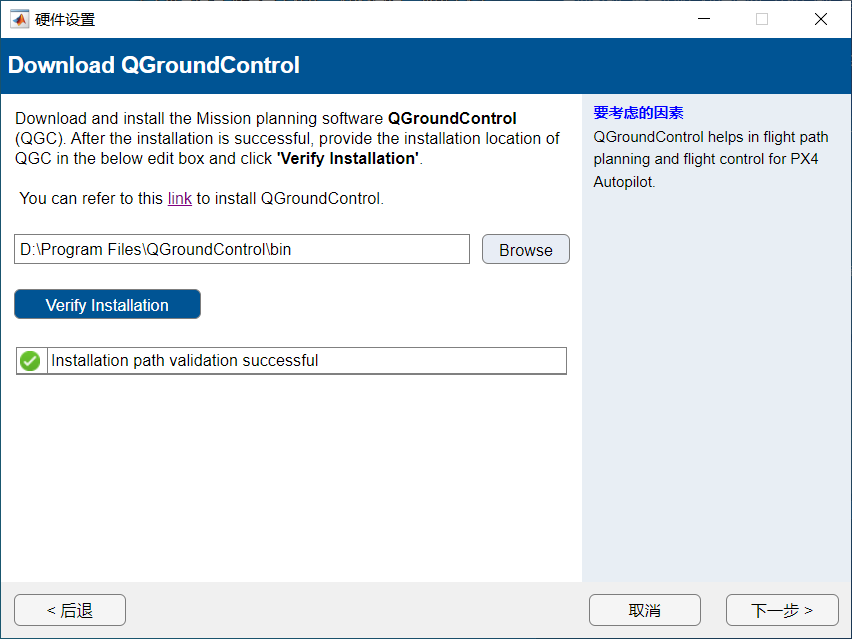Click the Verify Installation button
The height and width of the screenshot is (639, 852).
point(107,305)
